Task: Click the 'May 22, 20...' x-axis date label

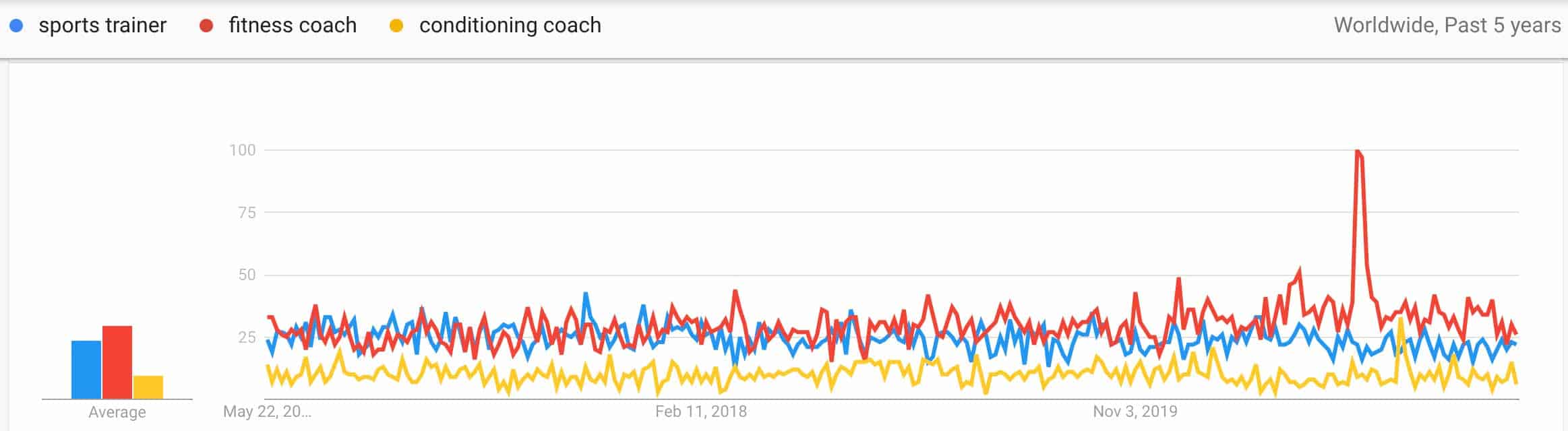Action: (268, 411)
